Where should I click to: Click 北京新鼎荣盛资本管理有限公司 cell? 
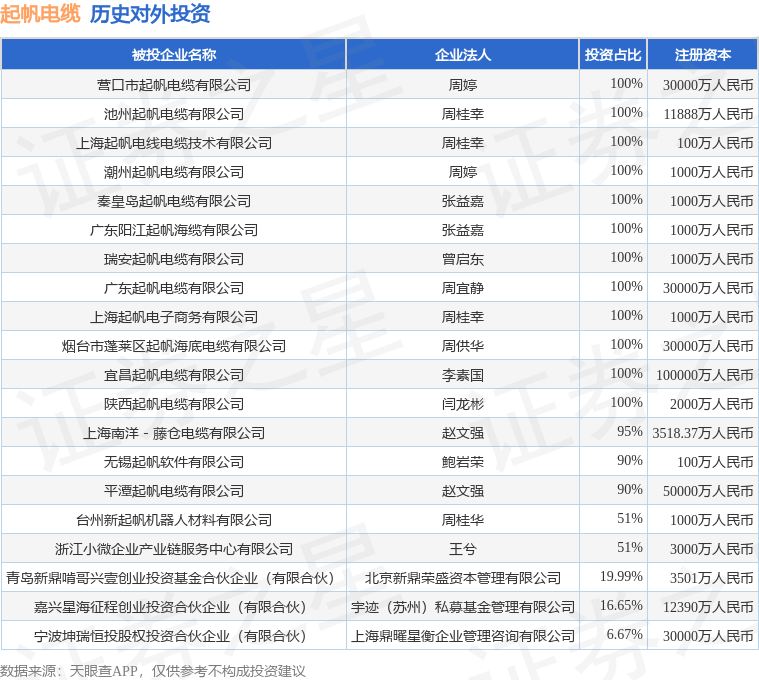(x=463, y=578)
